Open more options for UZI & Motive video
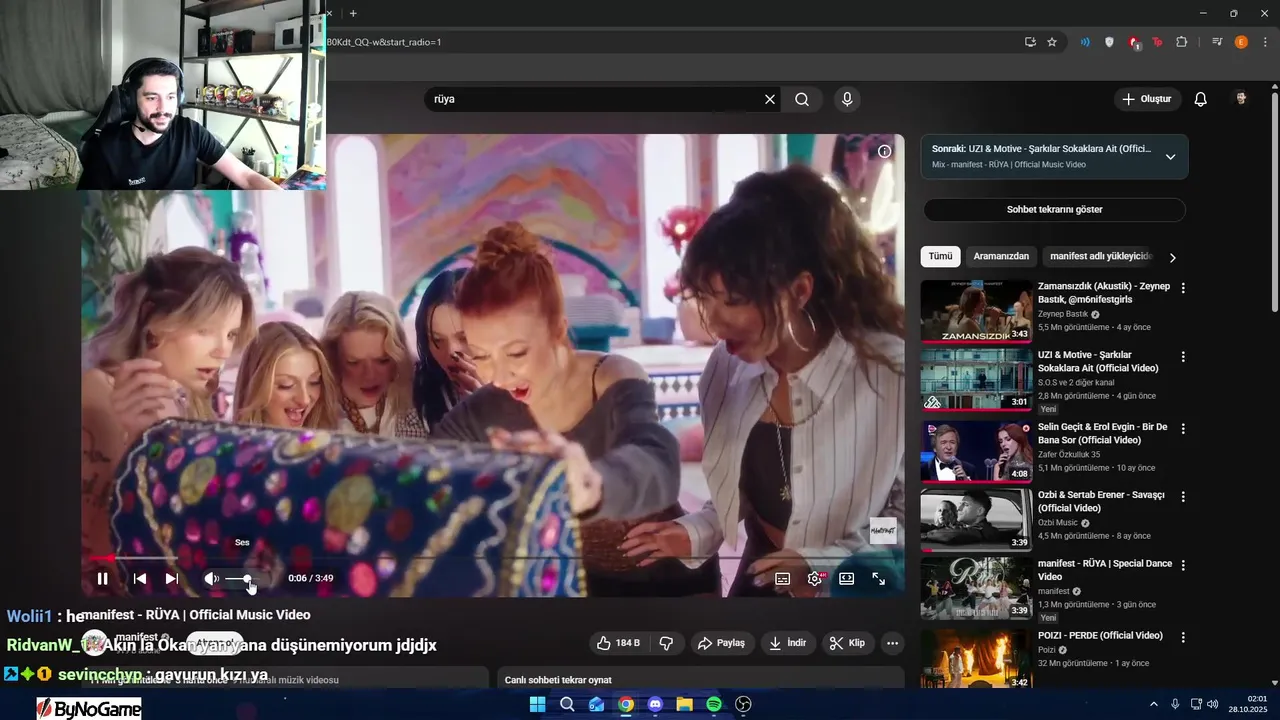Screen dimensions: 1280x720 (x=1183, y=357)
